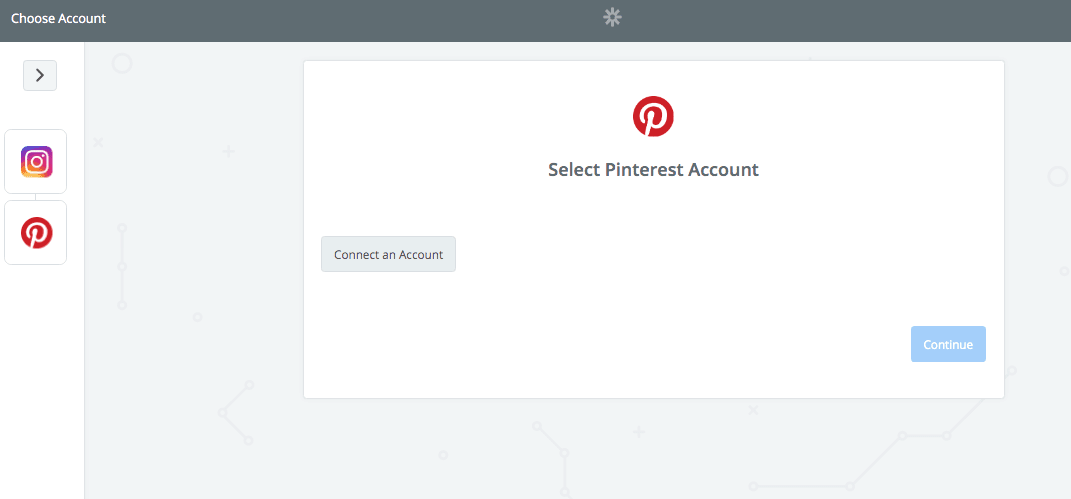Screen dimensions: 1071x499
Task: Click Connect an Account button
Action: click(389, 254)
